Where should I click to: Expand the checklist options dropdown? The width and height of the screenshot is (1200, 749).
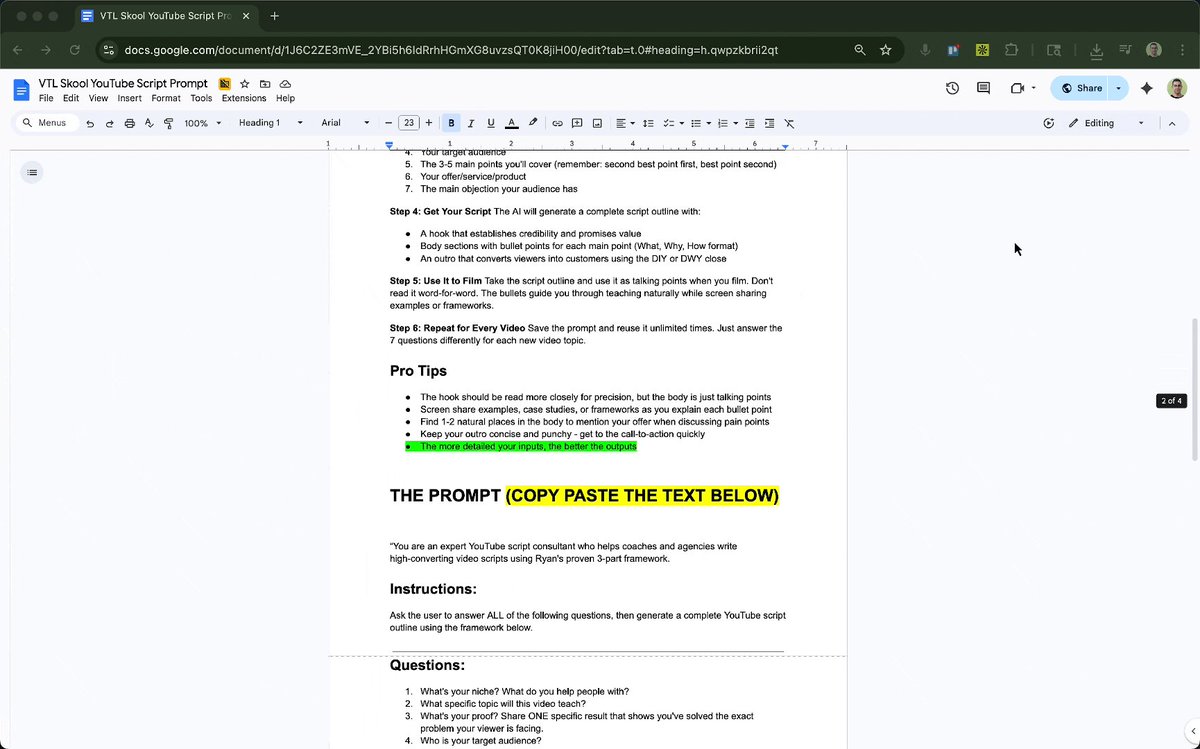tap(684, 123)
